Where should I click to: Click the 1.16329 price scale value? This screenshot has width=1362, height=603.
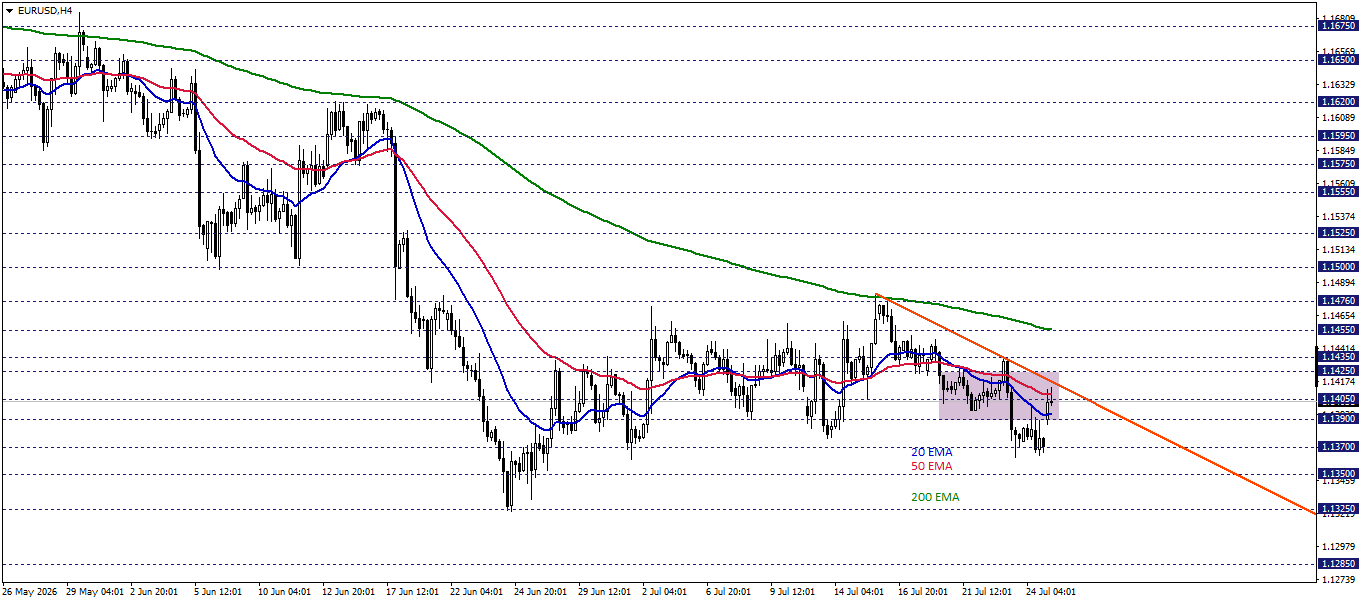[1339, 84]
